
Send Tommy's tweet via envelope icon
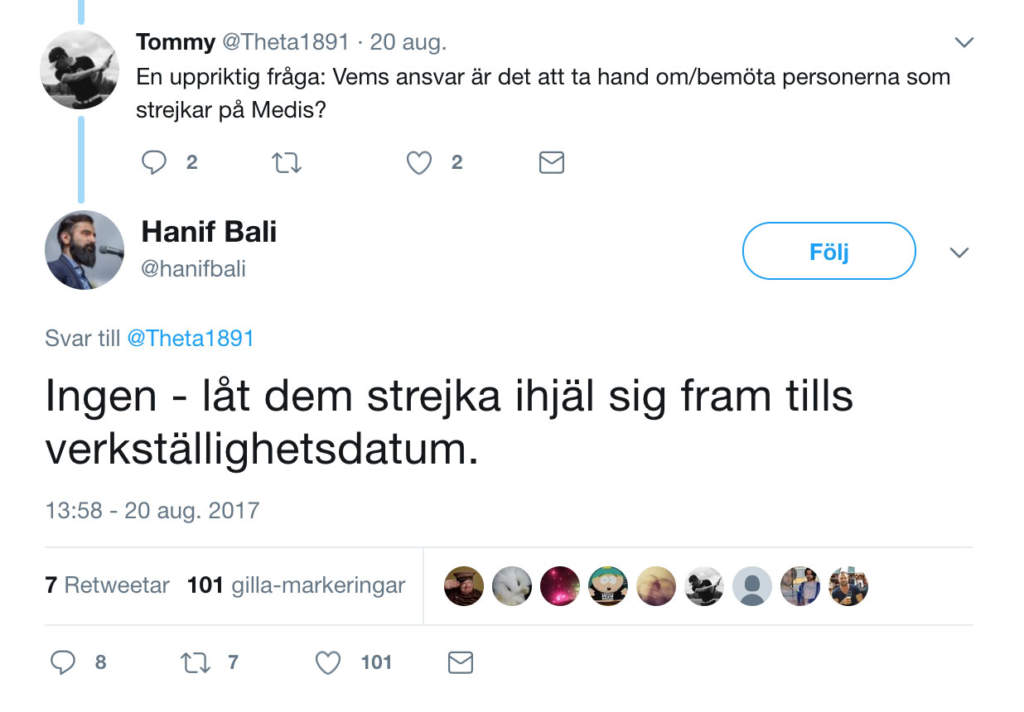click(x=551, y=163)
